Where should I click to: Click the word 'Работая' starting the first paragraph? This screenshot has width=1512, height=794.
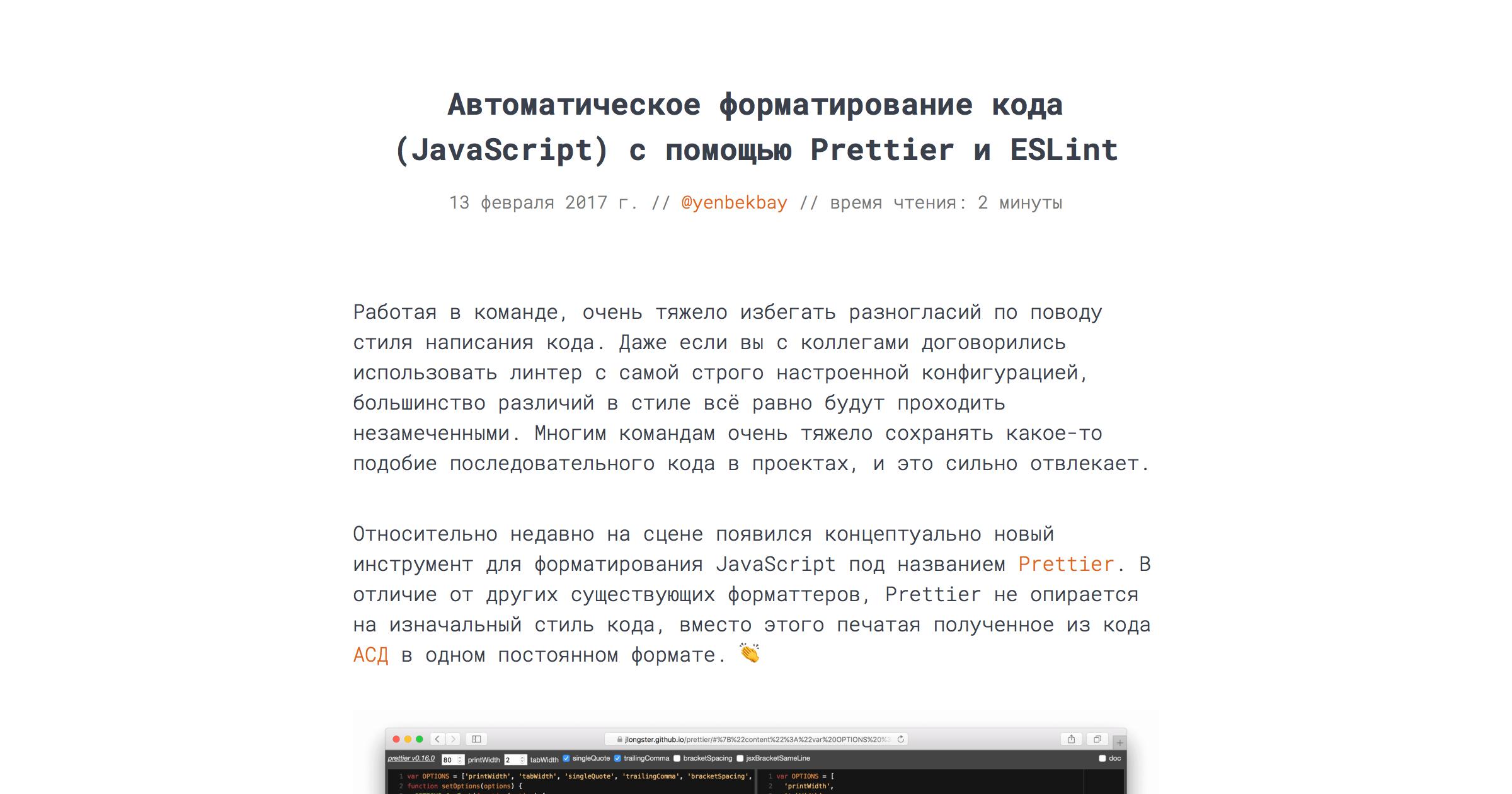[x=395, y=312]
